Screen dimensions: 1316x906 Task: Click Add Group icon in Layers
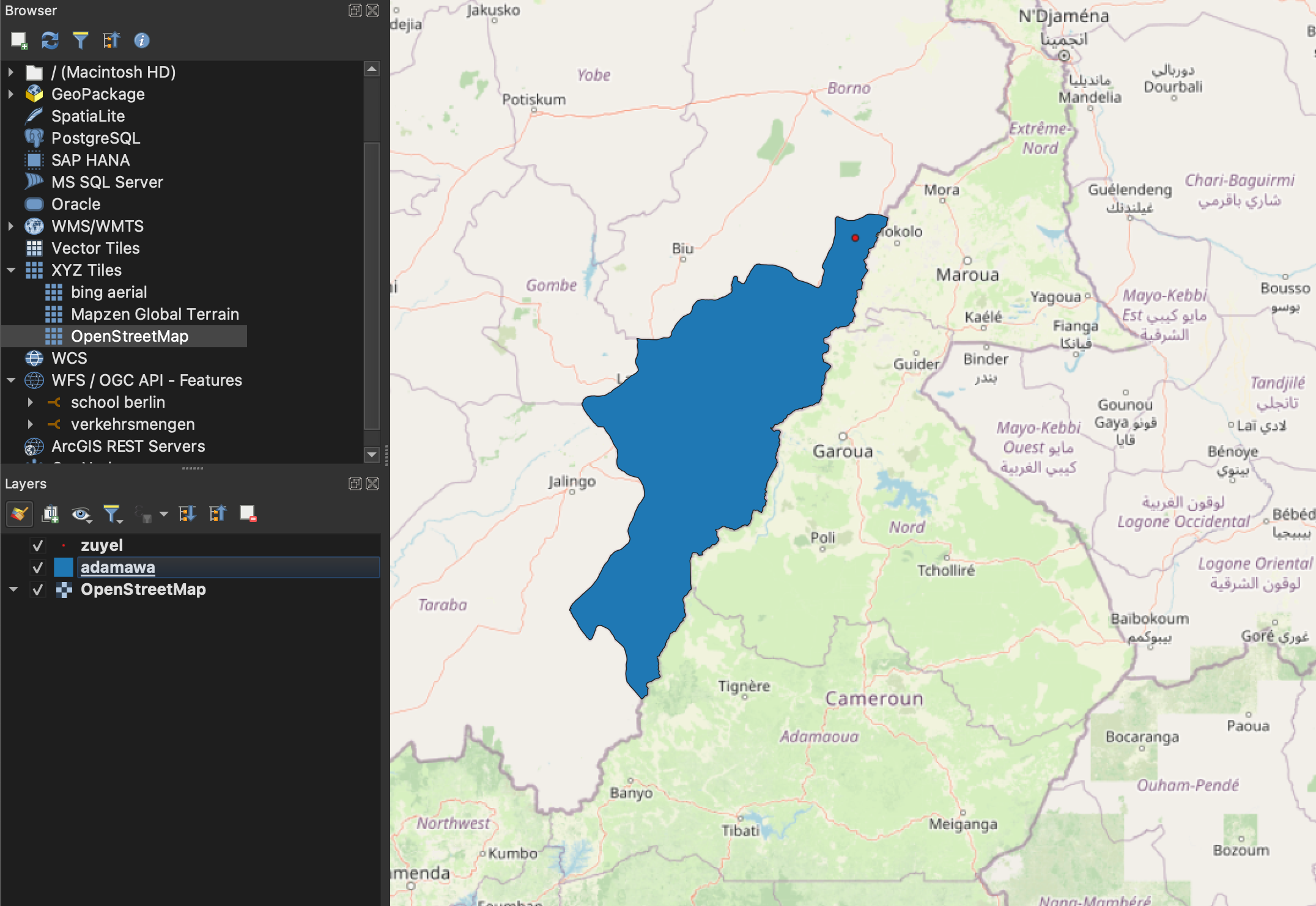[x=50, y=514]
